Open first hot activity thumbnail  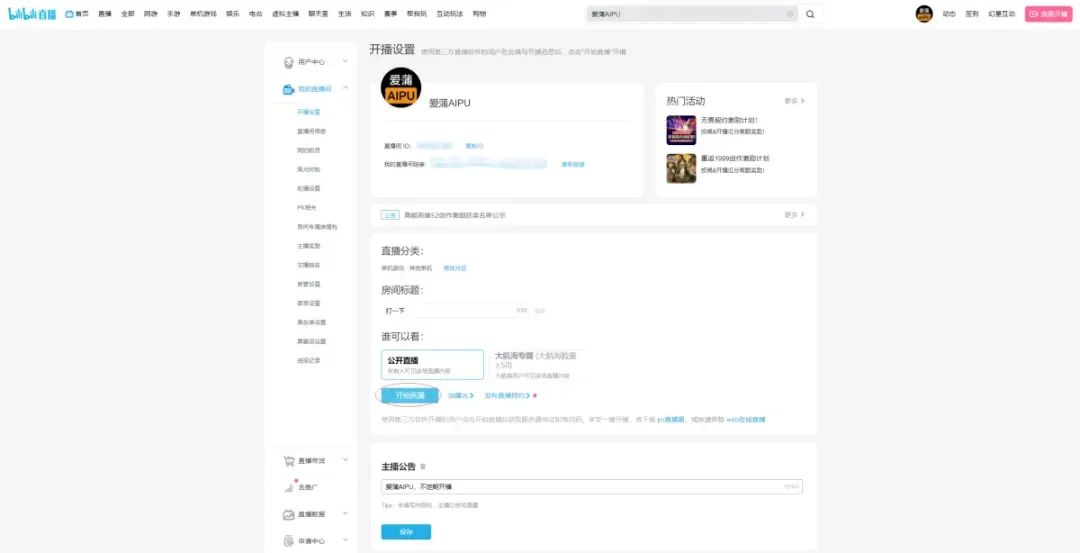[681, 130]
